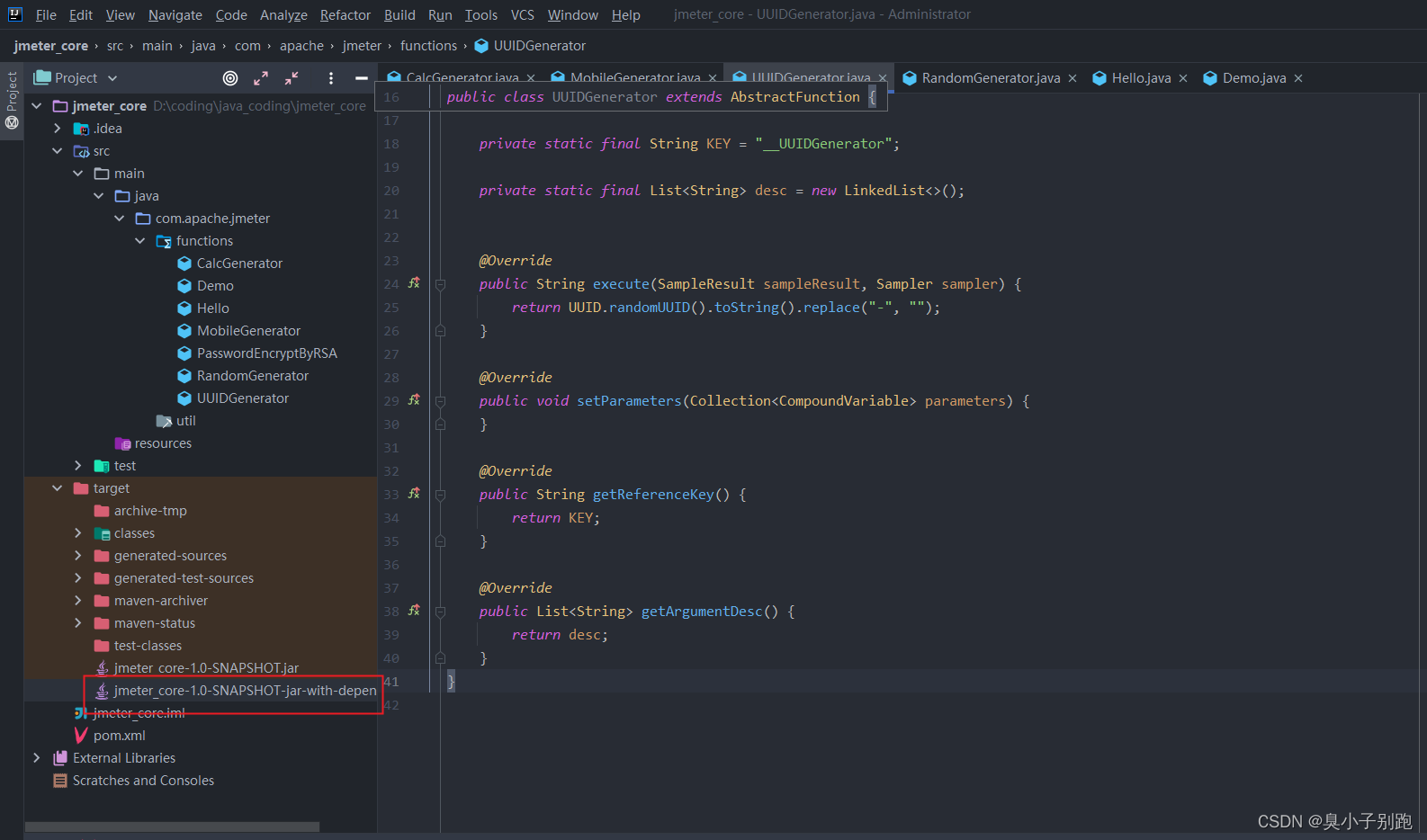Click the Collapse All icon in Project panel
1427x840 pixels.
tap(292, 78)
